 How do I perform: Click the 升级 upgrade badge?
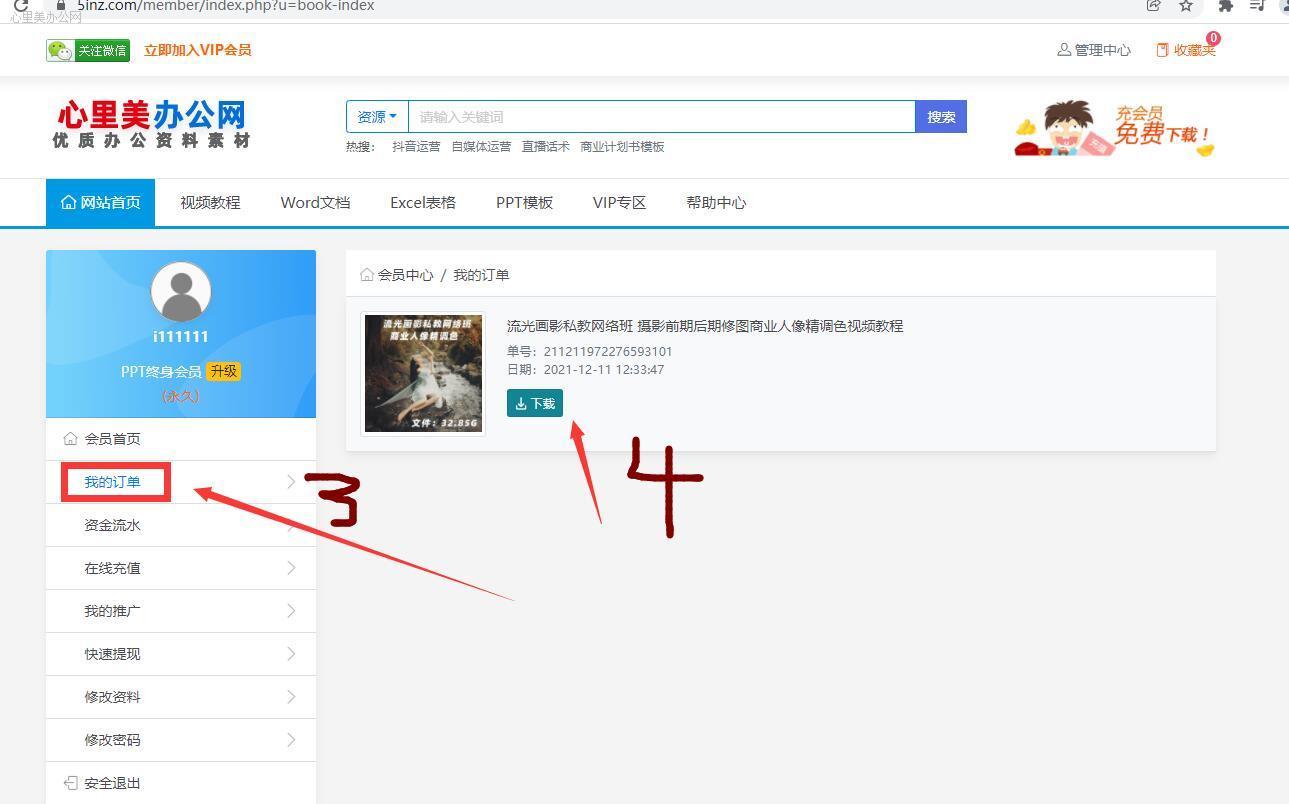pyautogui.click(x=223, y=371)
